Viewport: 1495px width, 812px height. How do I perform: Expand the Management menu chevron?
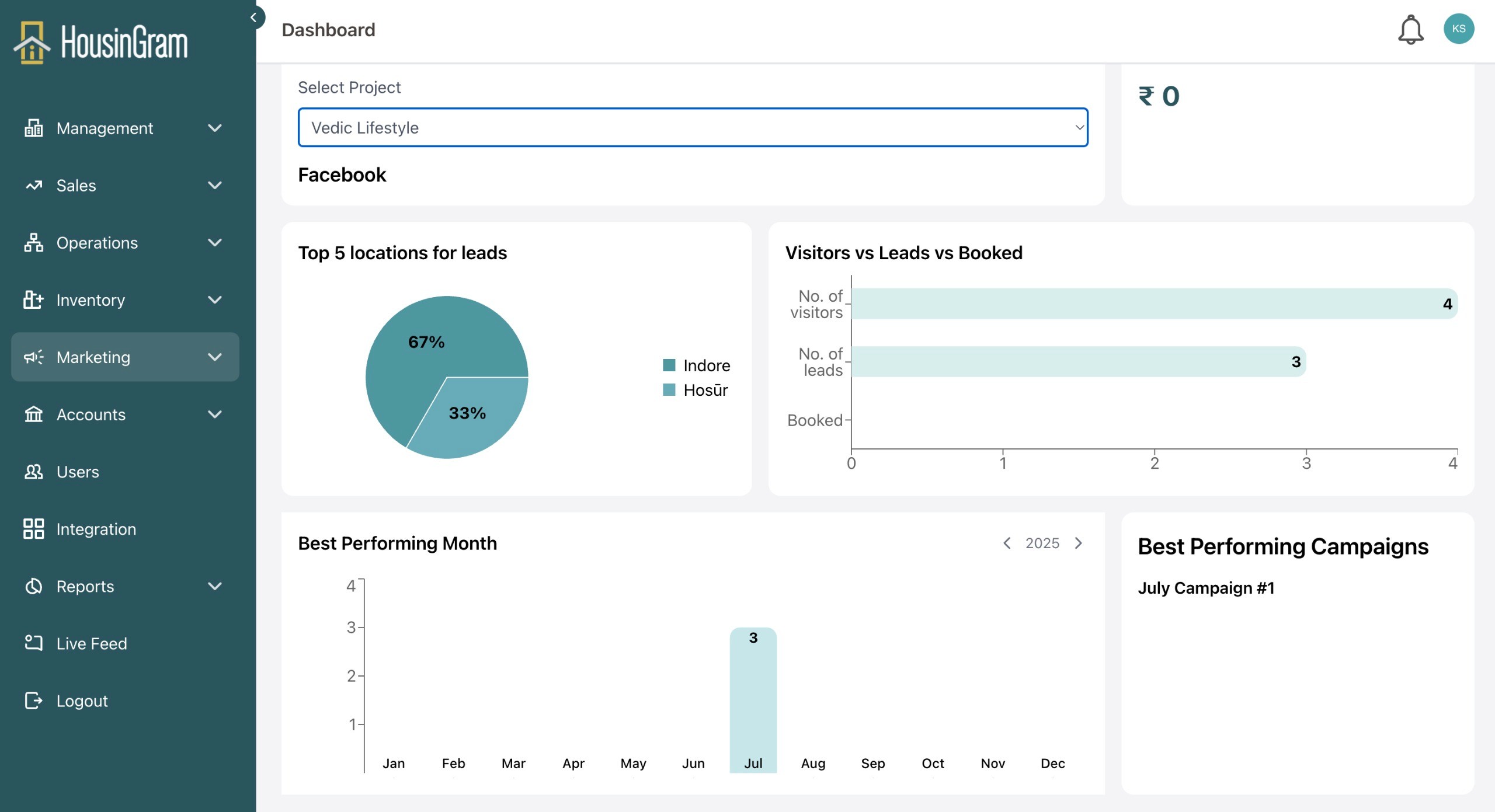215,128
